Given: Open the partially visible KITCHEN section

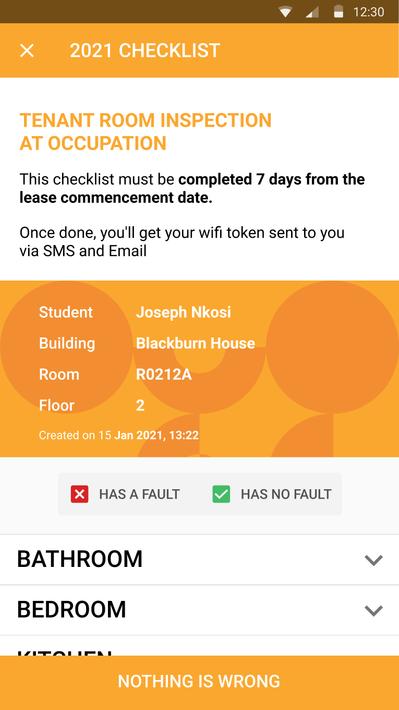Looking at the screenshot, I should 199,646.
